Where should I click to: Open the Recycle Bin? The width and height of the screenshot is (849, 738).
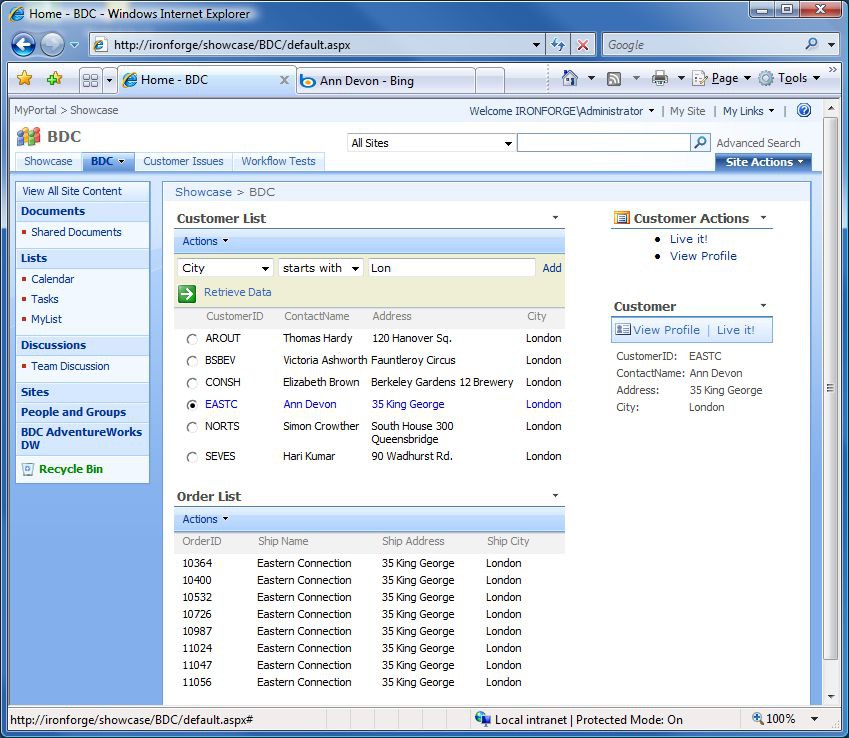click(70, 468)
